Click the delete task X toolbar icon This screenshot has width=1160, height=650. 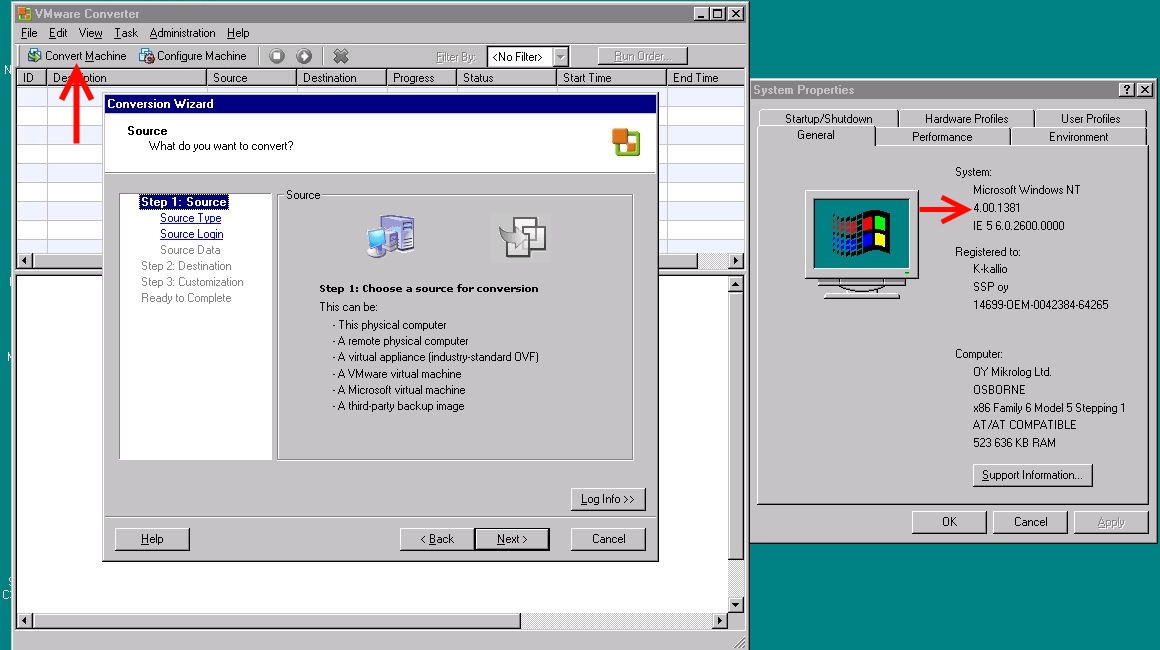coord(340,56)
